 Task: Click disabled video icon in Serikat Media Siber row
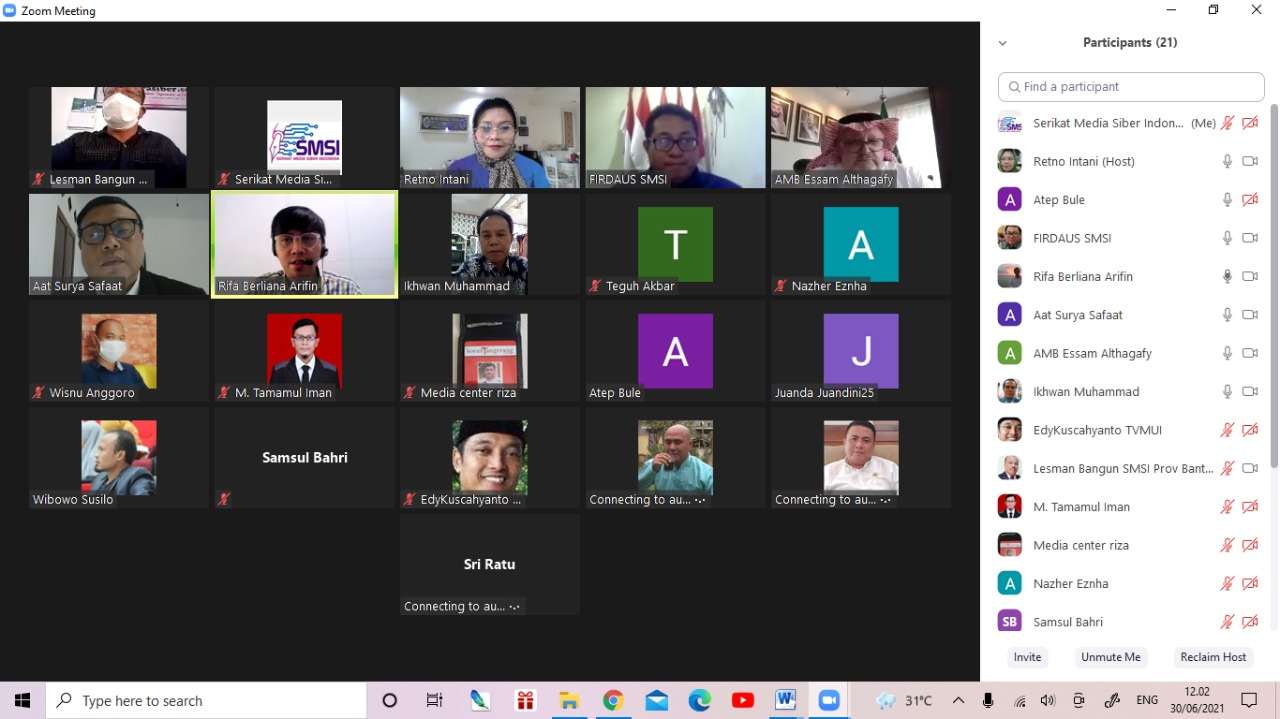(1250, 123)
